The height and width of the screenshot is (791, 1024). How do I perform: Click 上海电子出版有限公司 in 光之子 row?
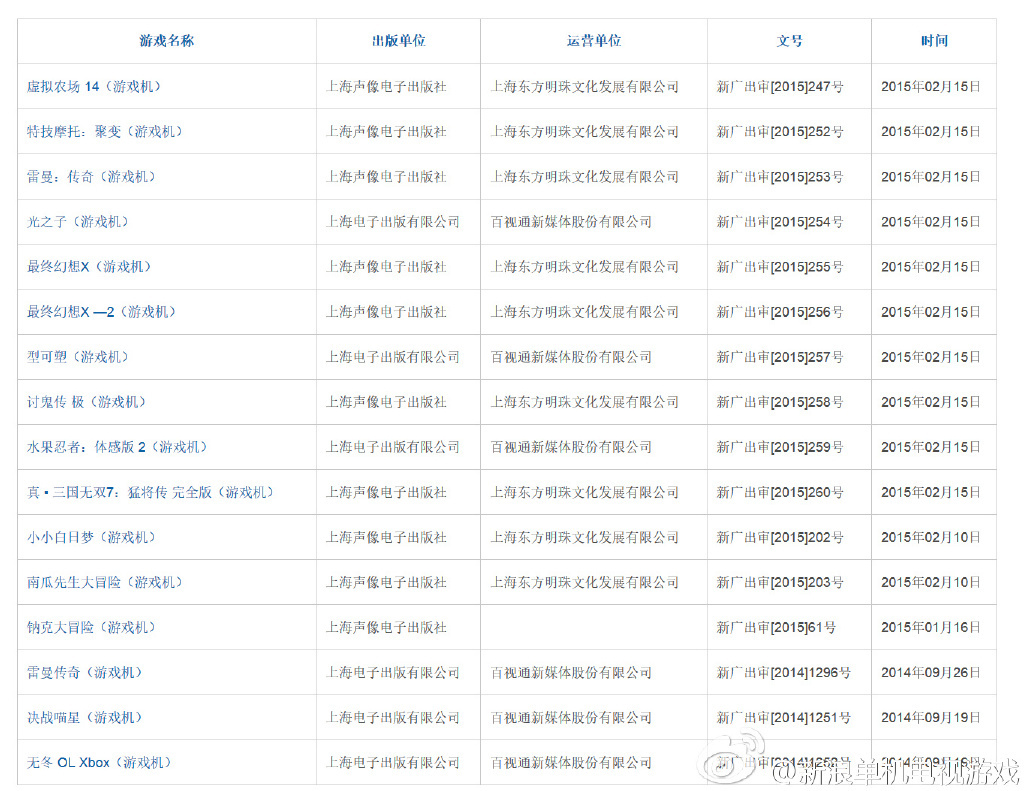tap(392, 221)
